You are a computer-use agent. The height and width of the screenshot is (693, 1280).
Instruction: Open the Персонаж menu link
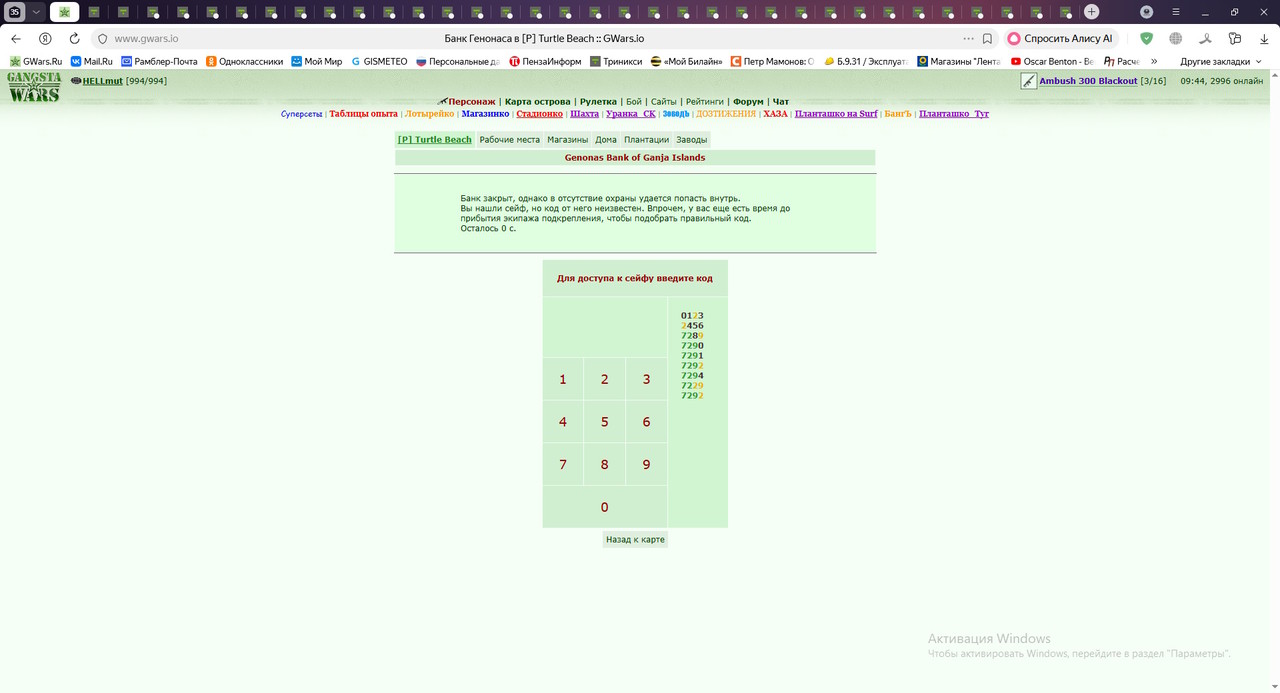click(471, 102)
